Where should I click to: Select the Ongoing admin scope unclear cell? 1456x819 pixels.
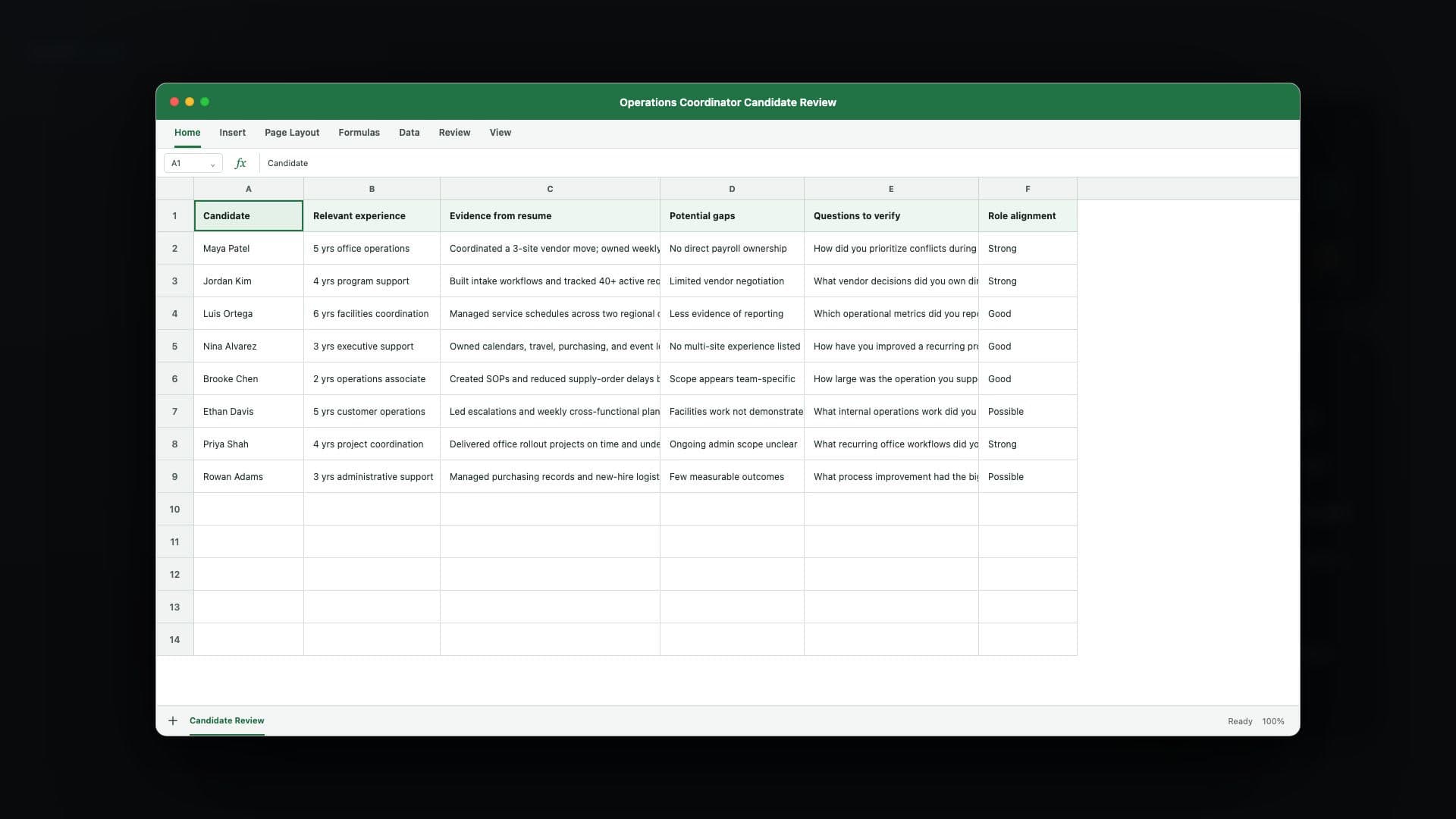pos(732,444)
